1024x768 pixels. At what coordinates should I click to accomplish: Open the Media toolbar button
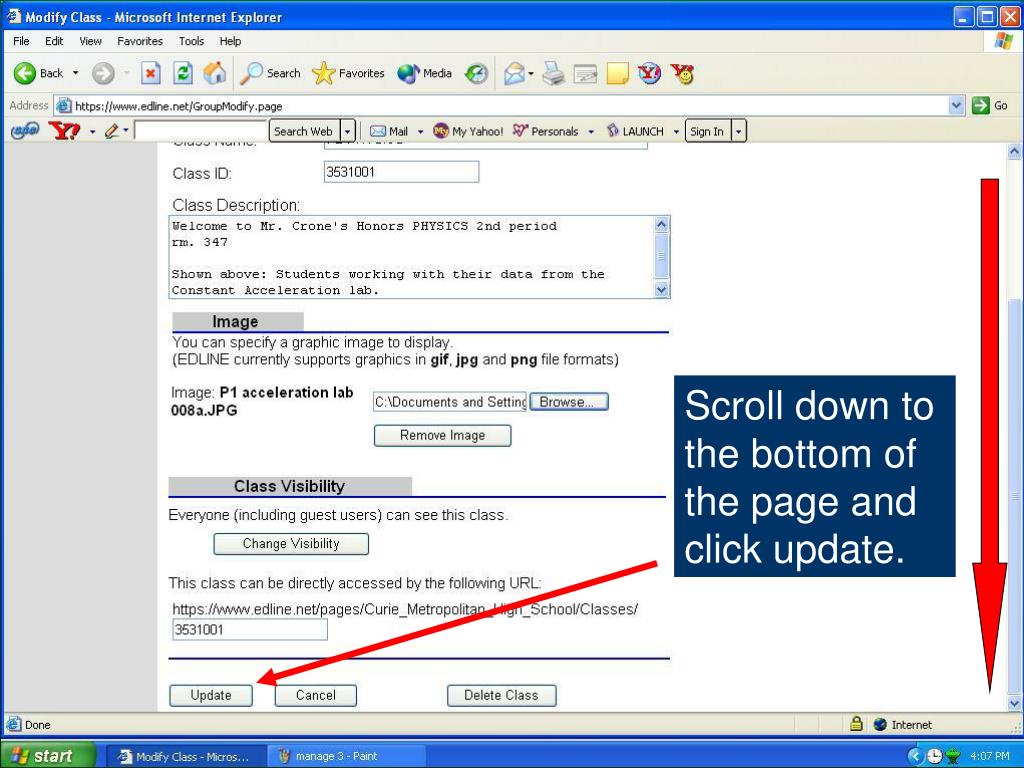coord(424,73)
